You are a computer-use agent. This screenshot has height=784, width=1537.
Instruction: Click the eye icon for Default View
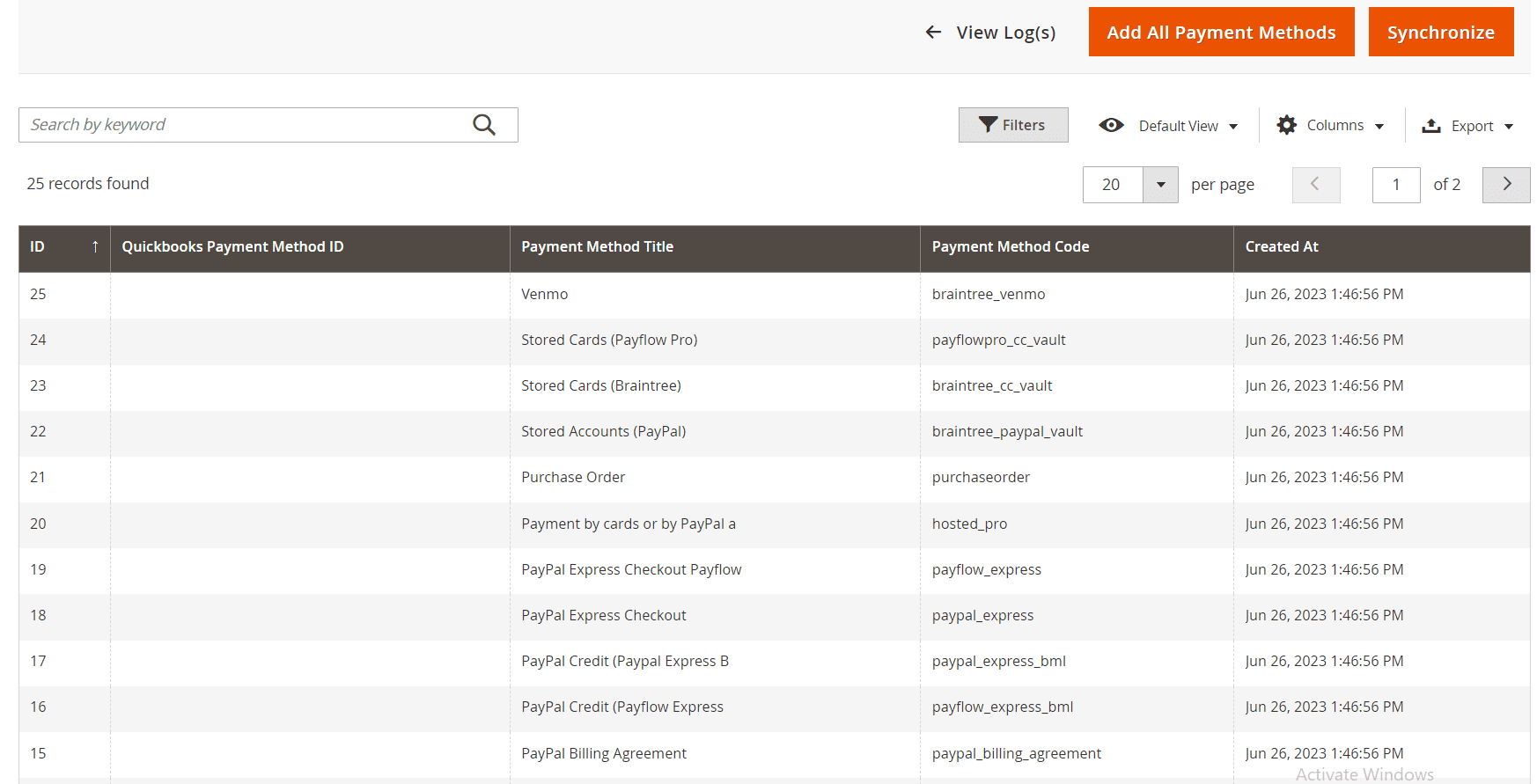coord(1111,125)
